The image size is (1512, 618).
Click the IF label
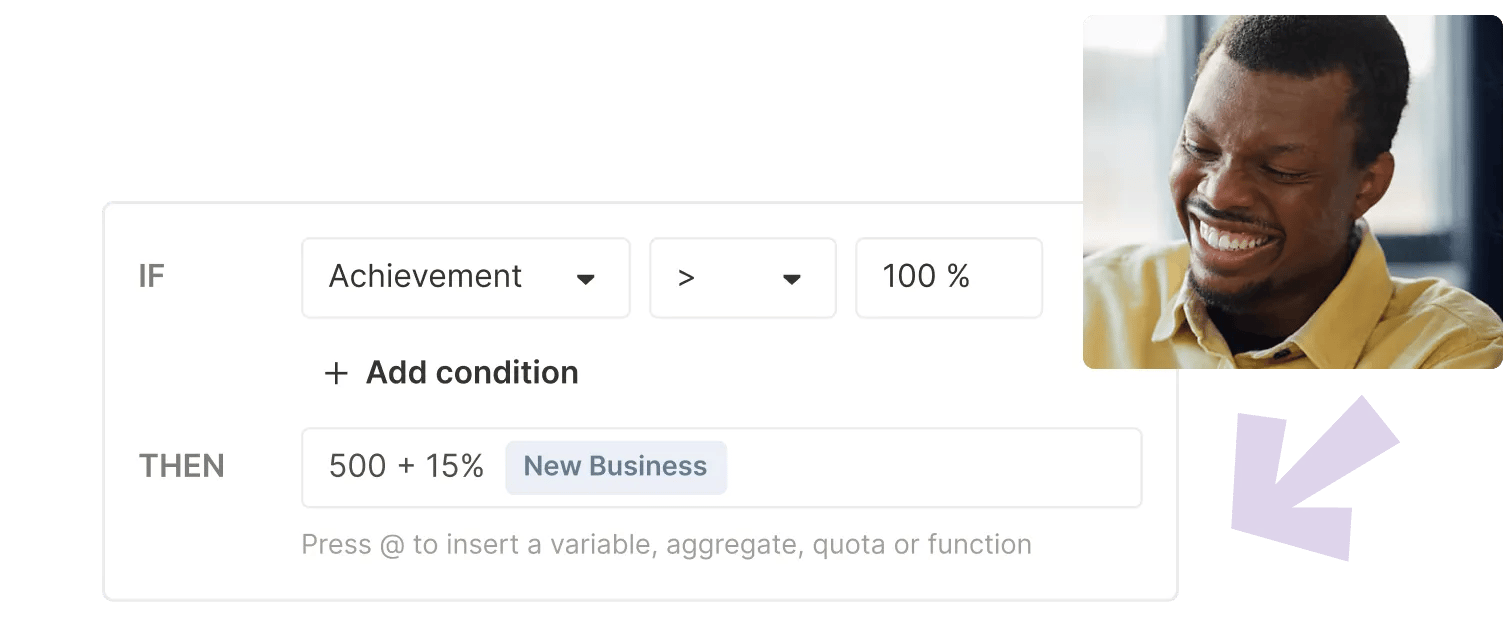[x=151, y=277]
